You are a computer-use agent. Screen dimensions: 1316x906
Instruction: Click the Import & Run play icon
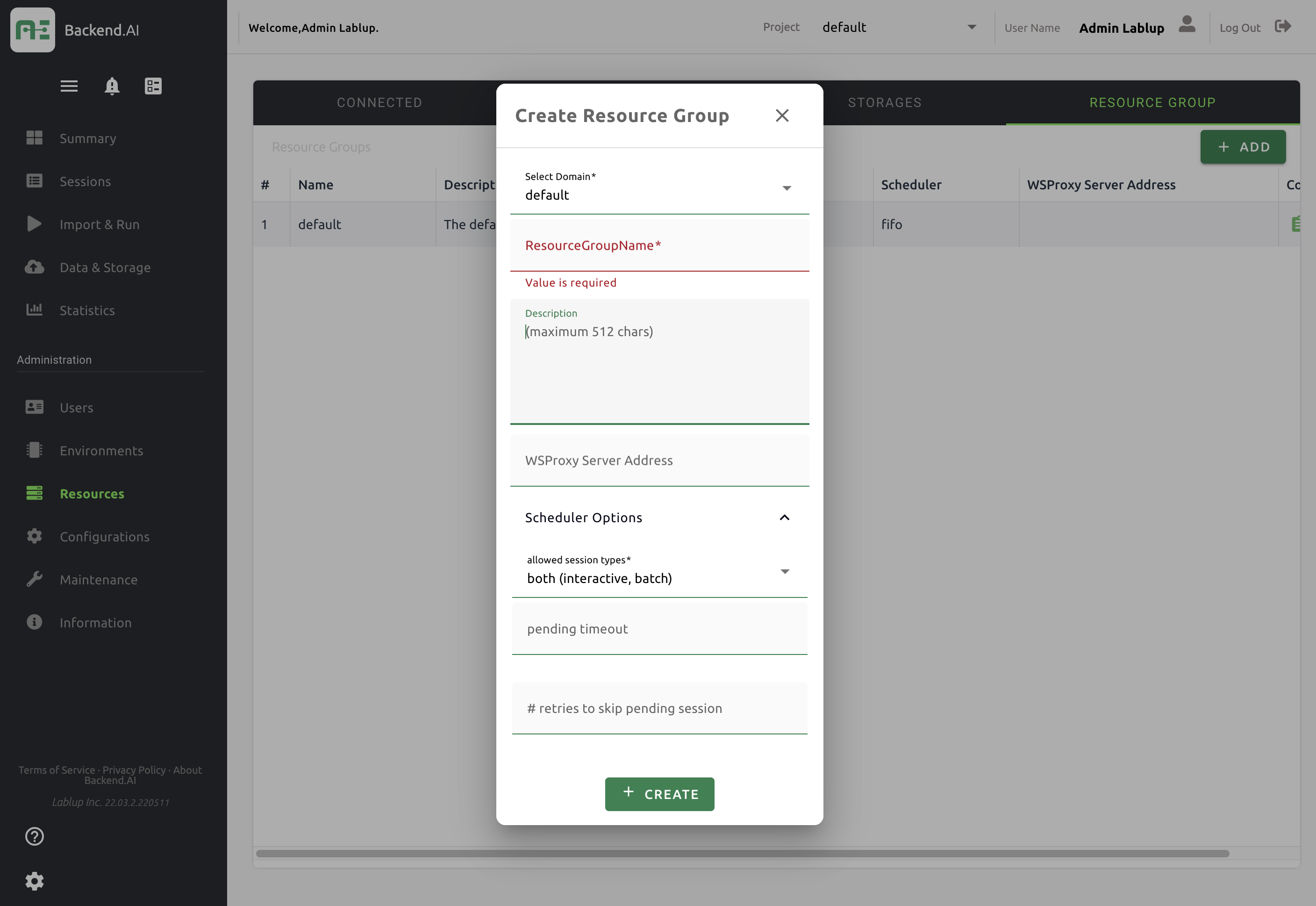35,223
